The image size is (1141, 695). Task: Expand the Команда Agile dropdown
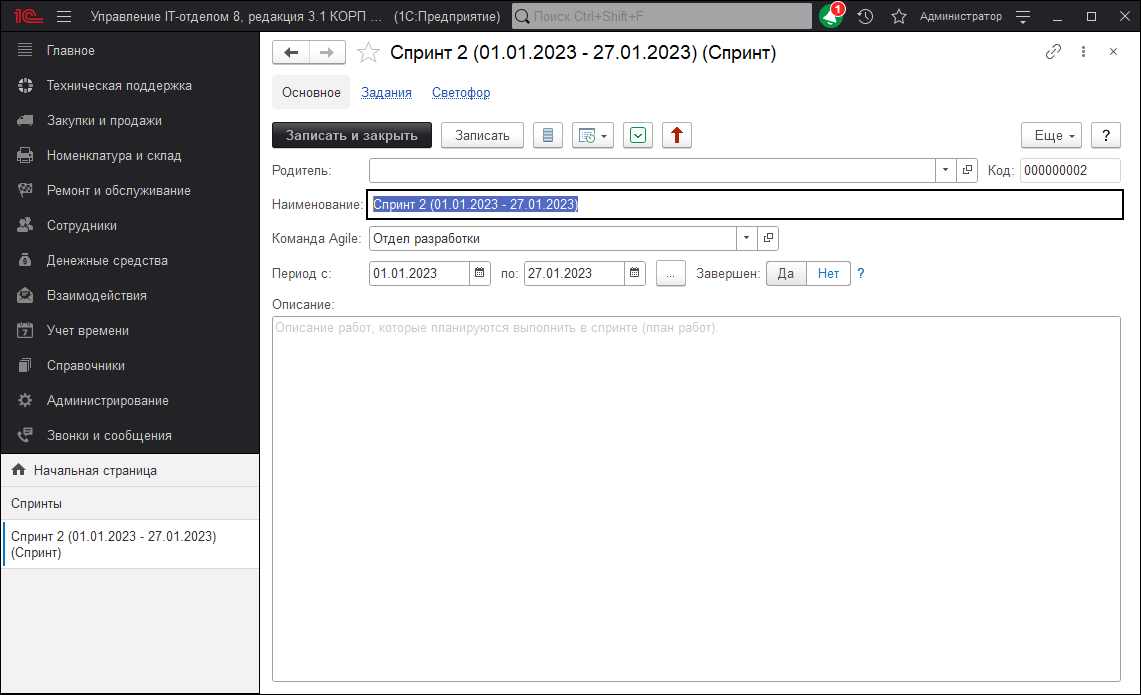click(x=746, y=238)
